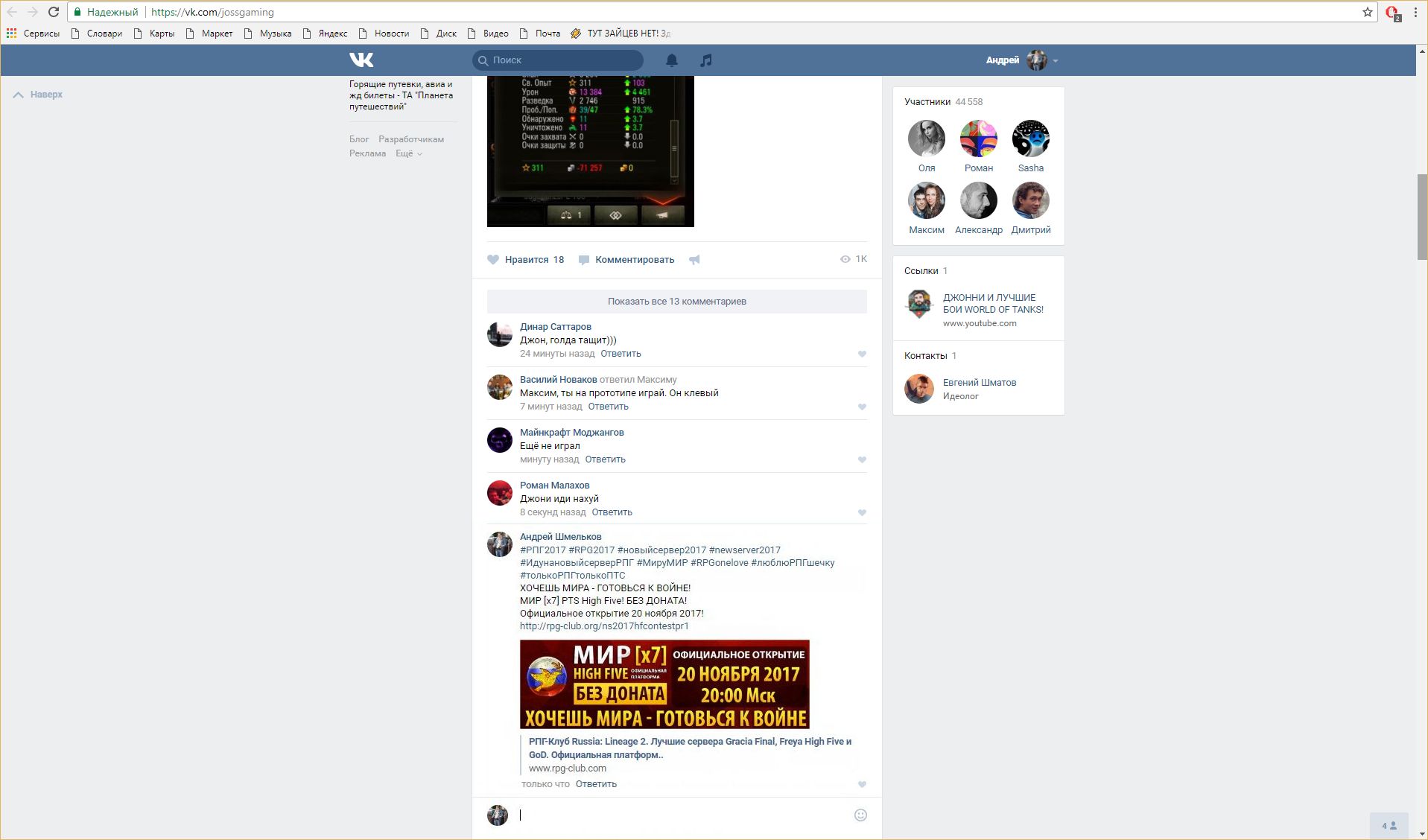Like Роман Малахов's comment
1428x840 pixels.
pyautogui.click(x=862, y=513)
